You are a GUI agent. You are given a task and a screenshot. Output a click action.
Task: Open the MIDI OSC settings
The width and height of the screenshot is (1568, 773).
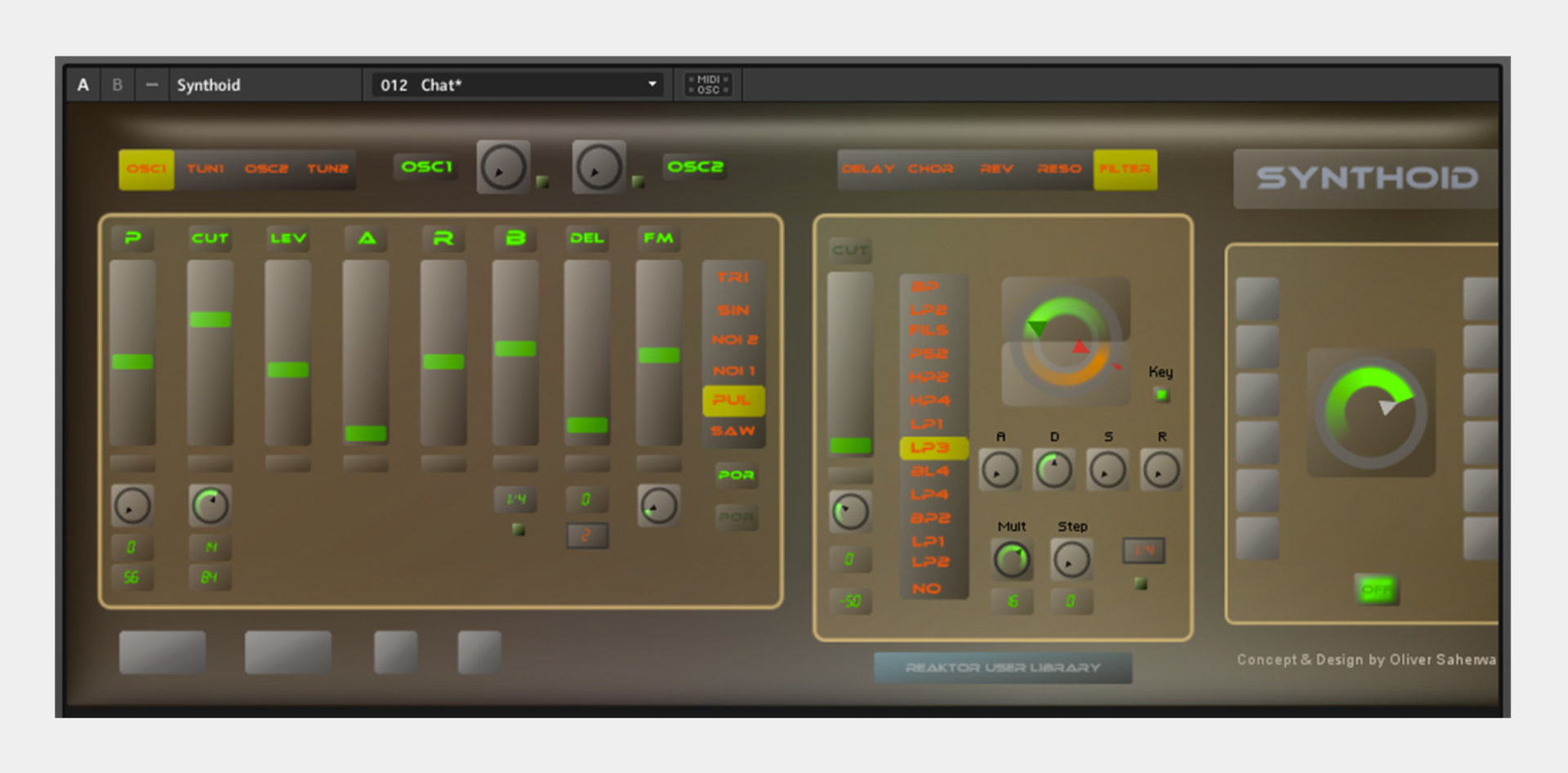click(707, 83)
